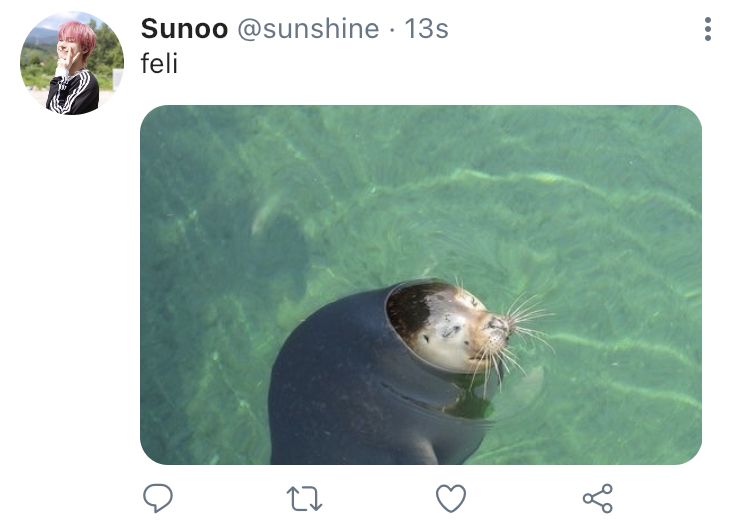Like the tweet using the heart icon

[451, 498]
